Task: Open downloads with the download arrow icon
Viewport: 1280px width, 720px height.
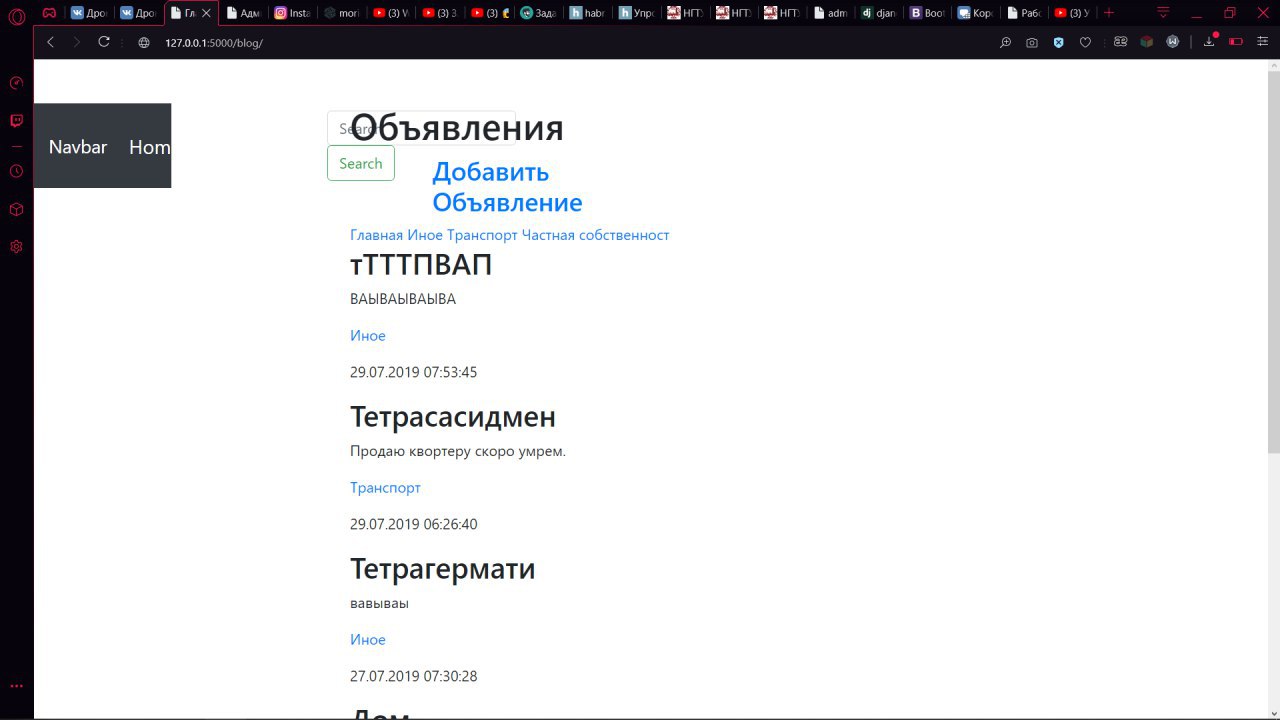Action: click(1210, 41)
